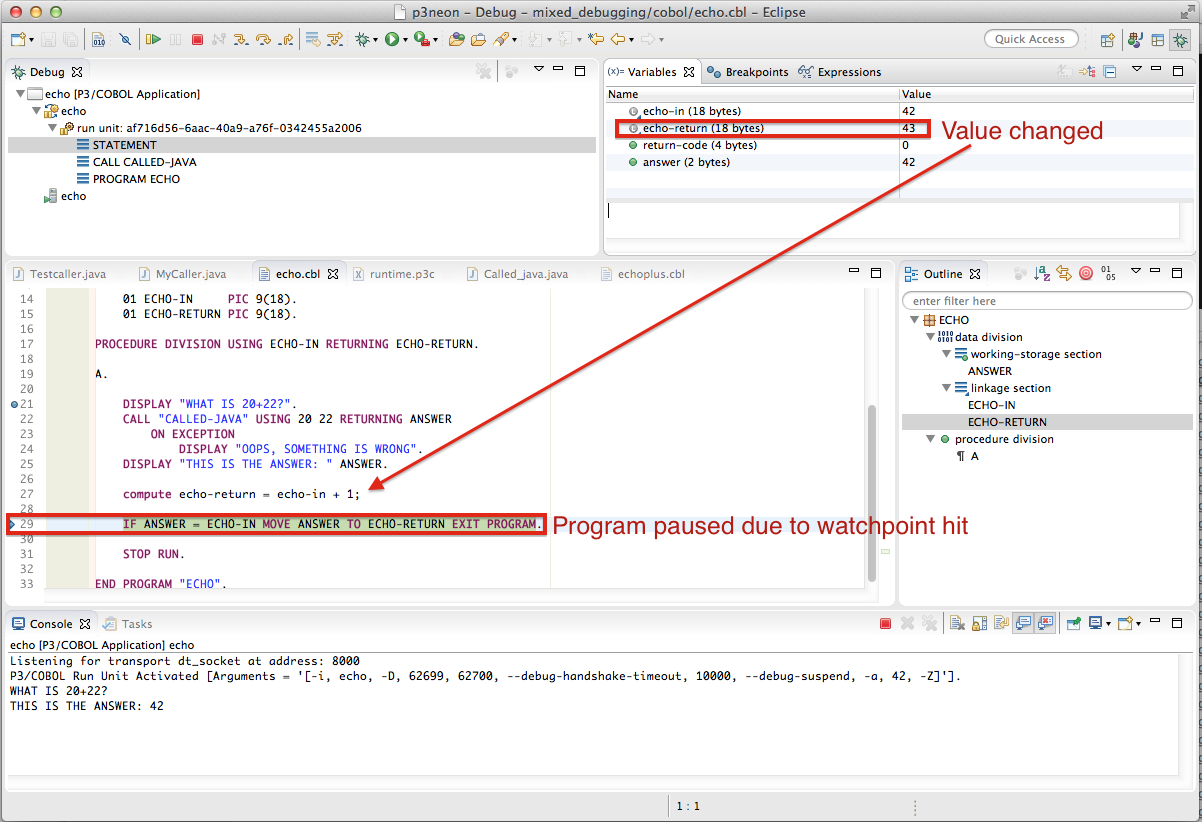Open the echoplus.cbl editor tab
Viewport: 1202px width, 822px height.
coord(642,274)
